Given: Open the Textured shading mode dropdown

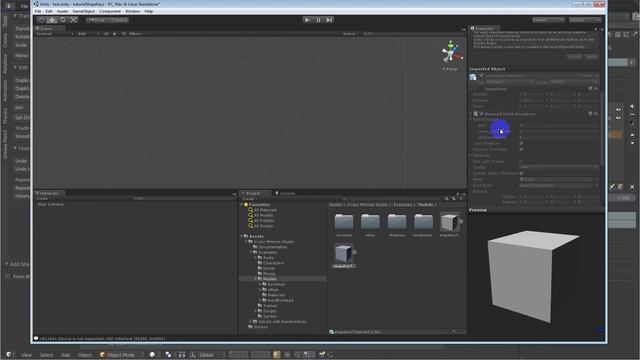Looking at the screenshot, I should pos(55,34).
